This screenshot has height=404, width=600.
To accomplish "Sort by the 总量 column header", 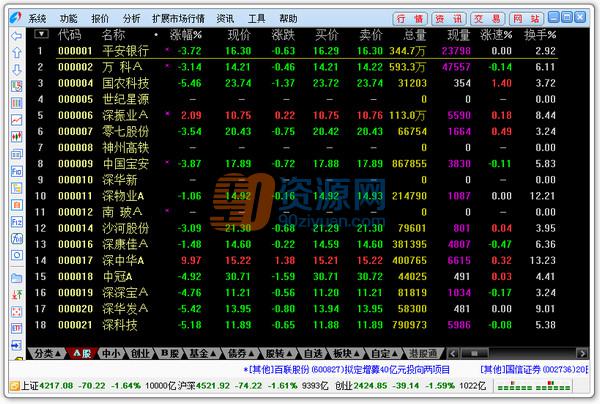I will [x=415, y=35].
